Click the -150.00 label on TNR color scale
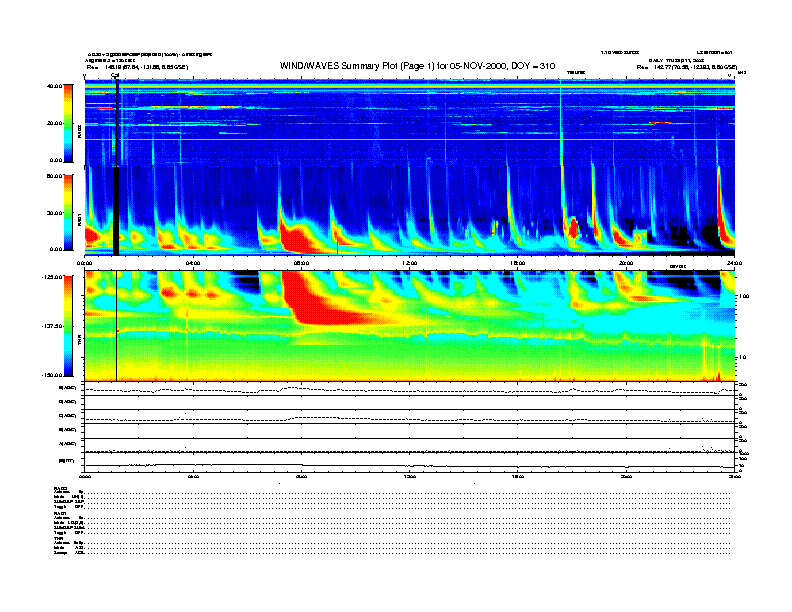 52,375
